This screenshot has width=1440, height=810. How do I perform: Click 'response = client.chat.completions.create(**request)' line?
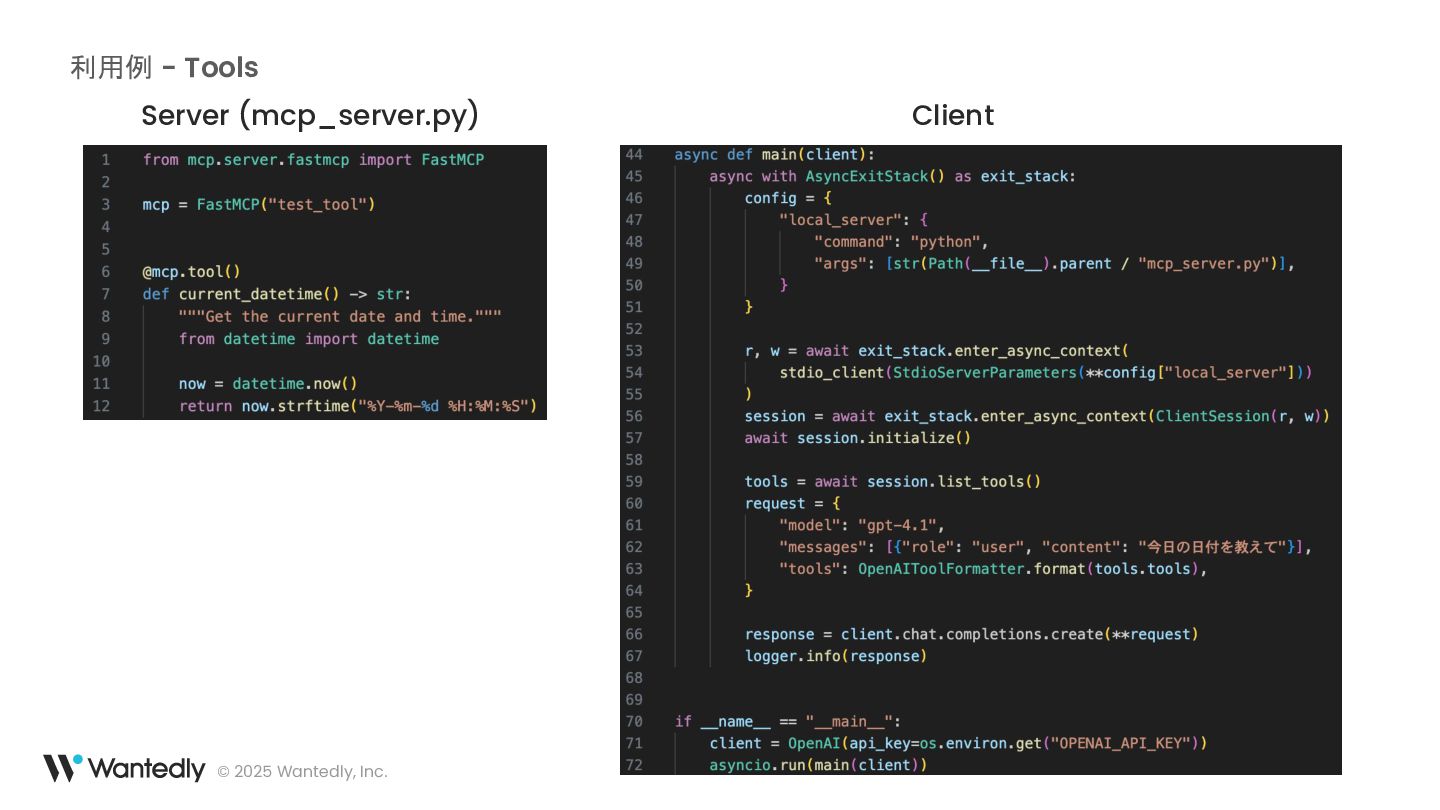(971, 635)
